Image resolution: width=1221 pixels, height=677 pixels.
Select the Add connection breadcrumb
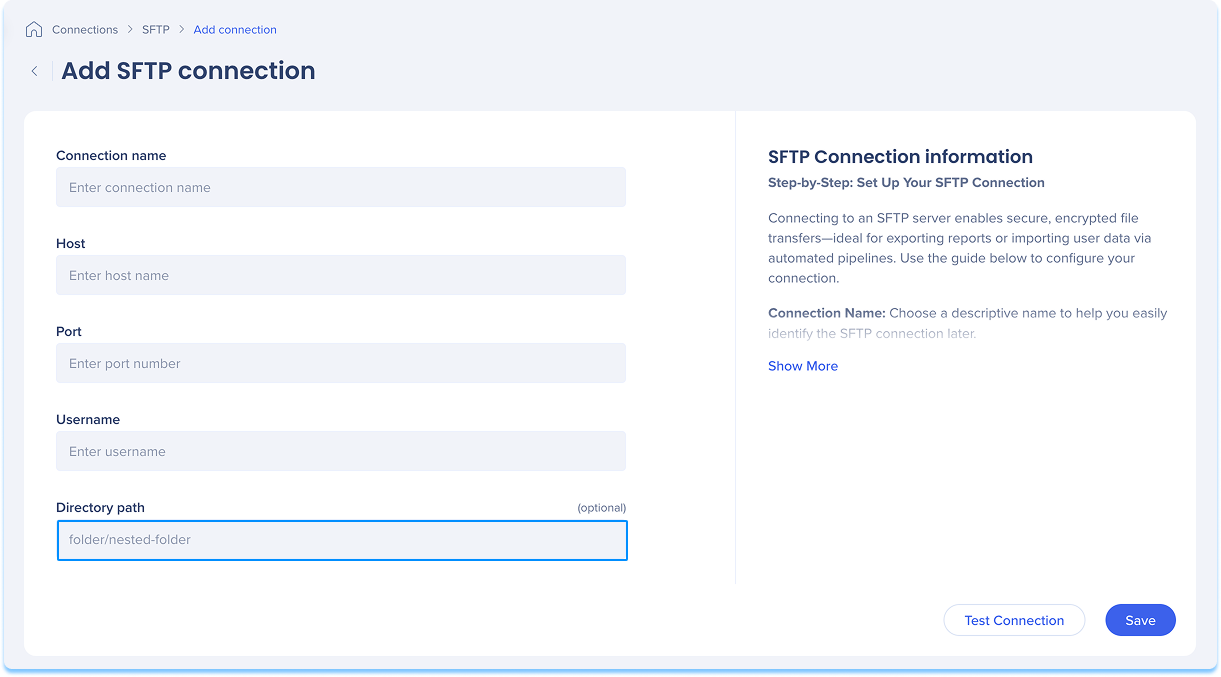click(235, 30)
